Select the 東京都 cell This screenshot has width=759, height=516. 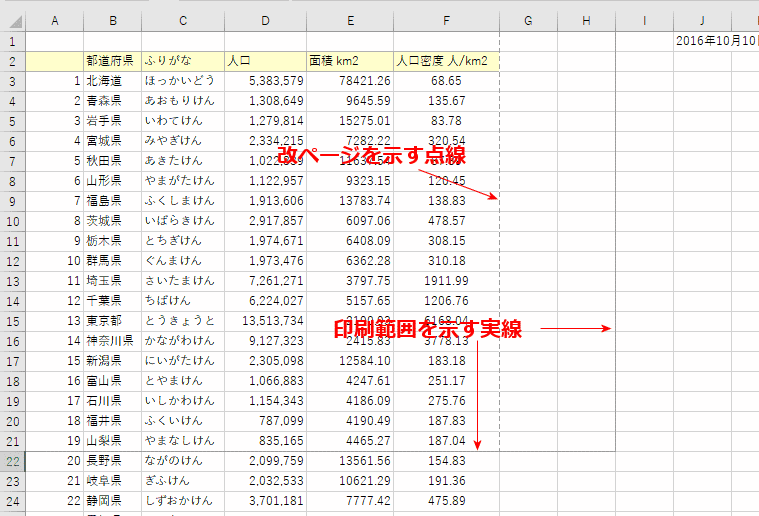tap(112, 321)
